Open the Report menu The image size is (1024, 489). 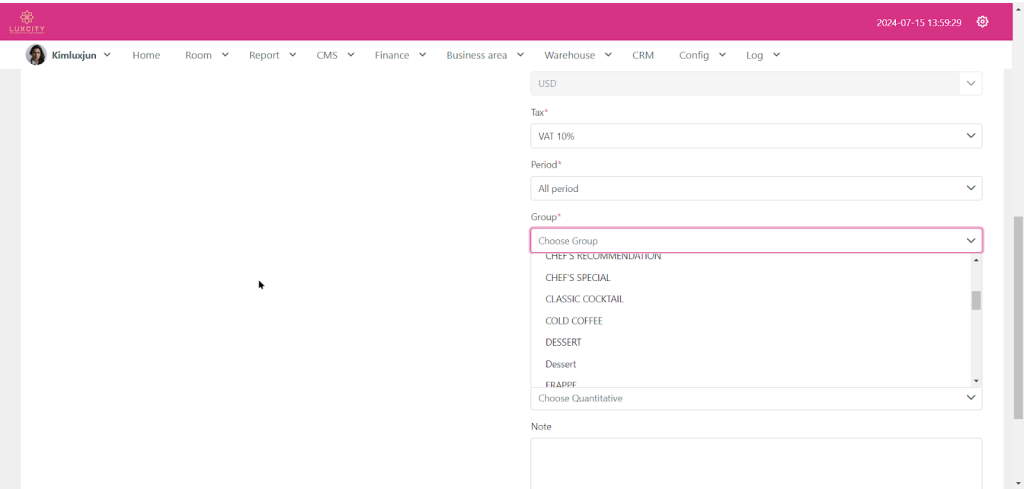coord(272,55)
